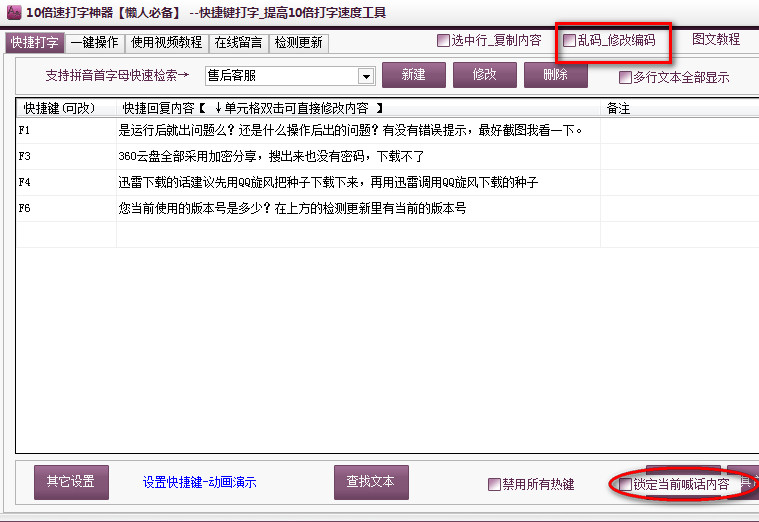Select reply text starting 您当前使用的版本号
Screen dimensions: 759x522
[x=292, y=209]
